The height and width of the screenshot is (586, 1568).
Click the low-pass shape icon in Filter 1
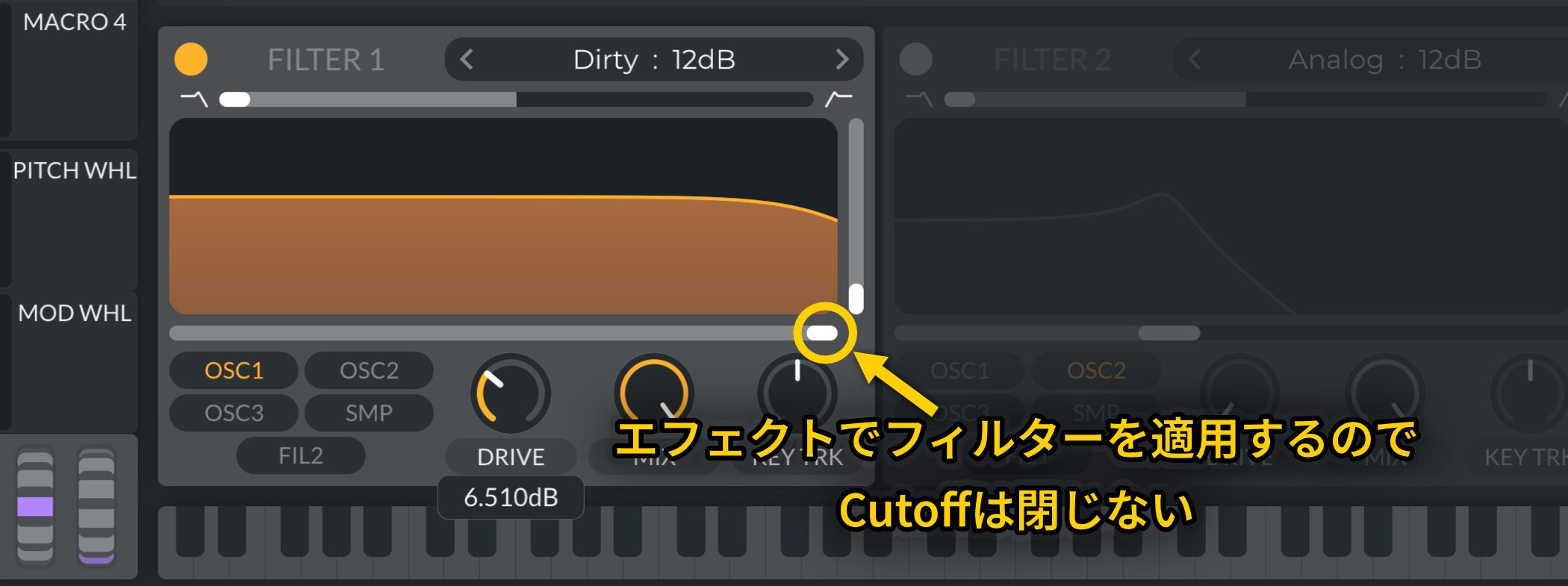(x=194, y=99)
